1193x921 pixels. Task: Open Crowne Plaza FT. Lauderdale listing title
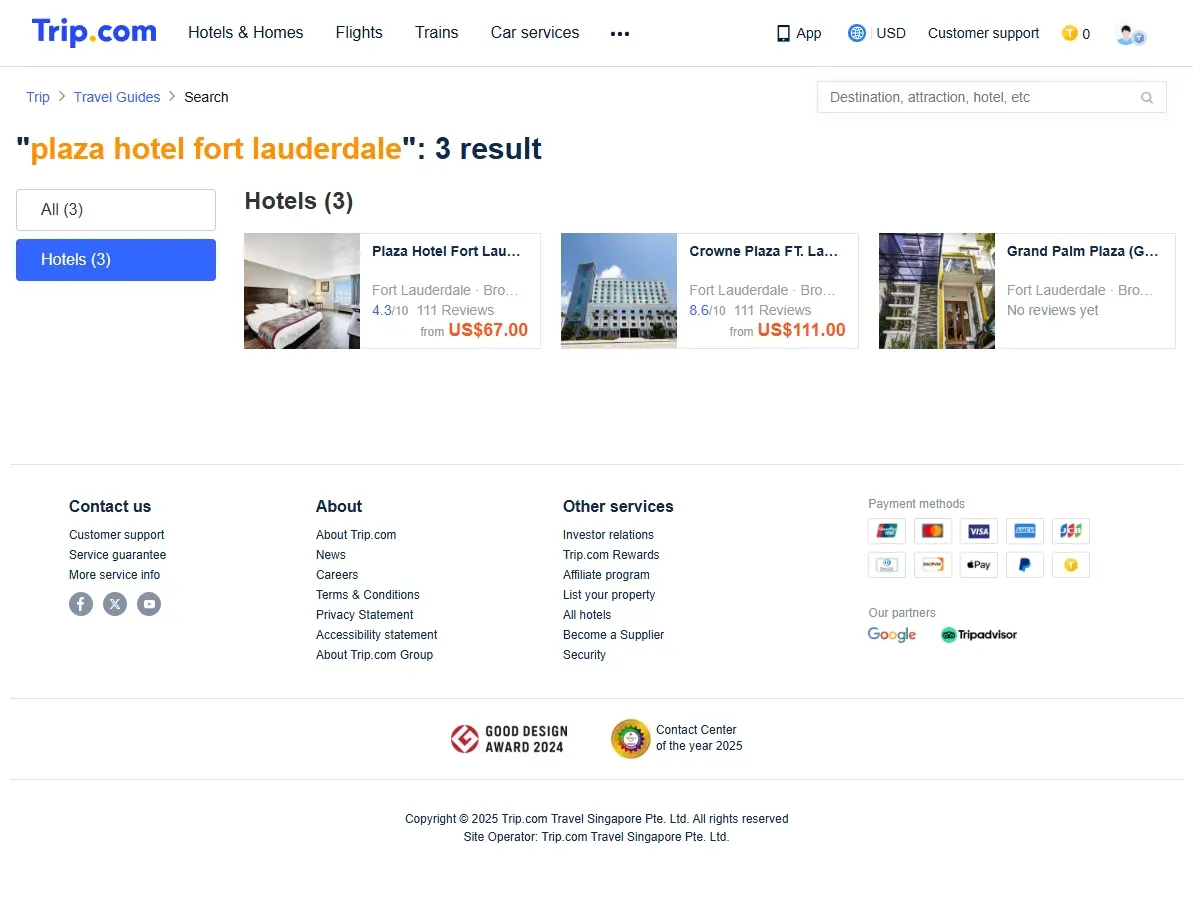coord(763,251)
